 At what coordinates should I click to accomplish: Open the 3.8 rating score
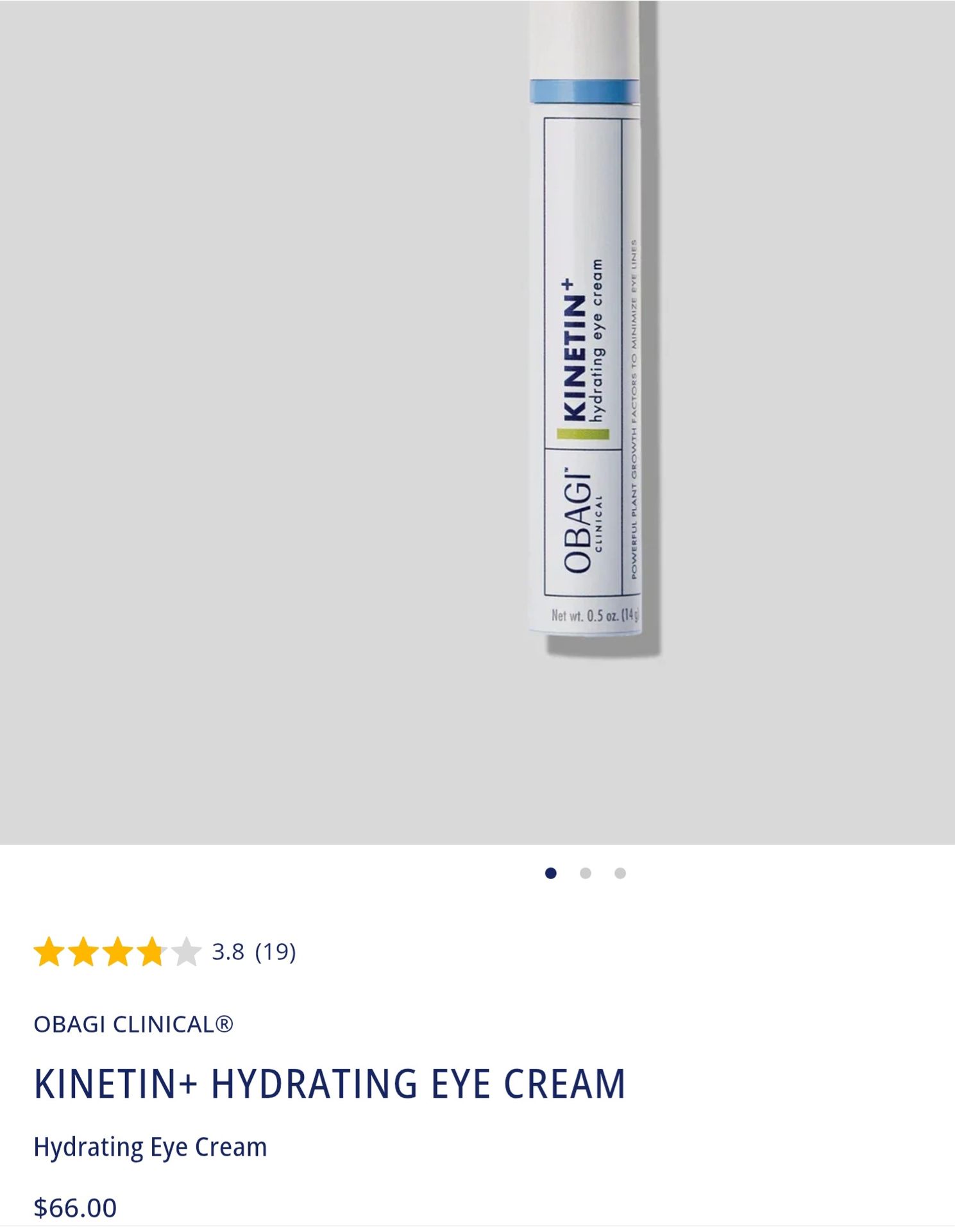coord(228,952)
